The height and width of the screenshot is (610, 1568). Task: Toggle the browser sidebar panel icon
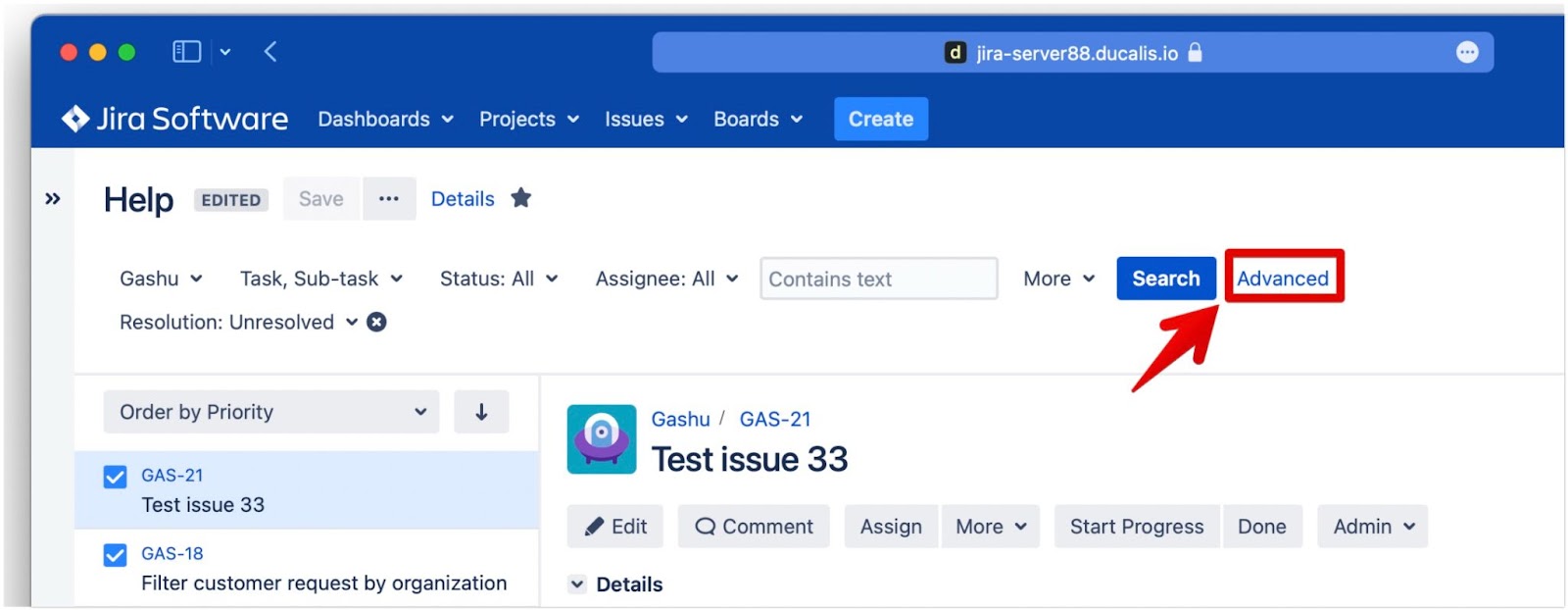(186, 52)
